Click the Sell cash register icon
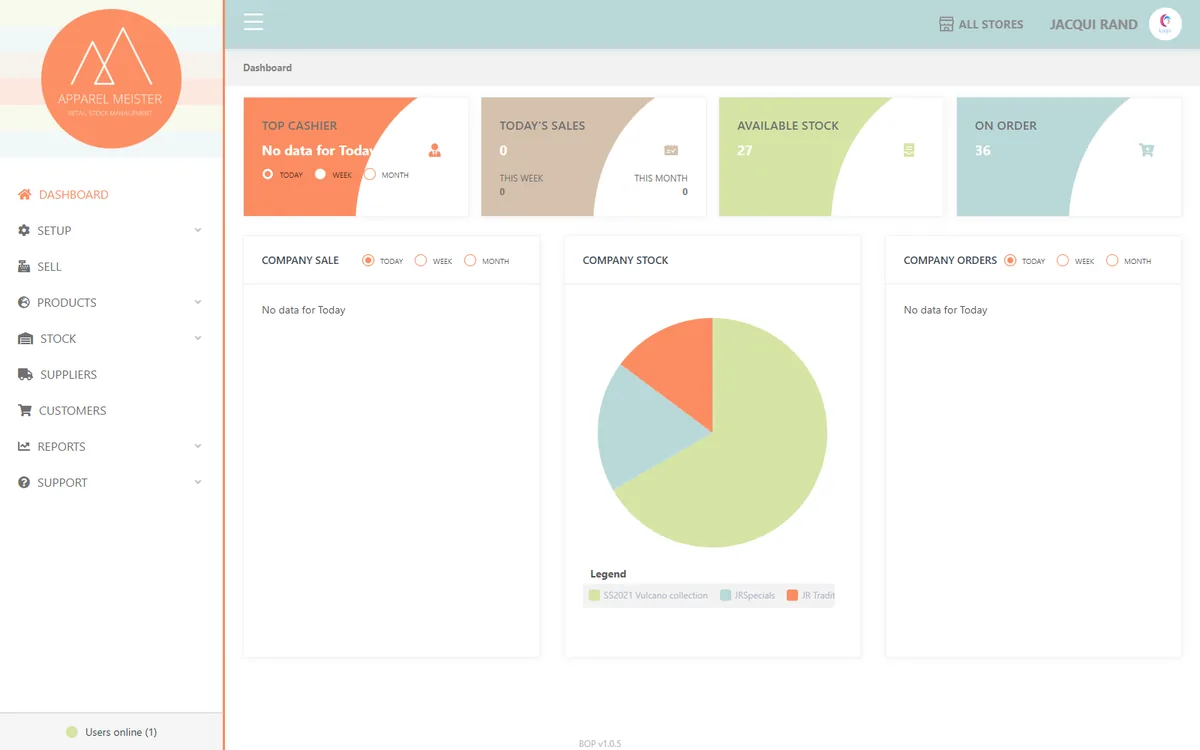 pyautogui.click(x=24, y=267)
